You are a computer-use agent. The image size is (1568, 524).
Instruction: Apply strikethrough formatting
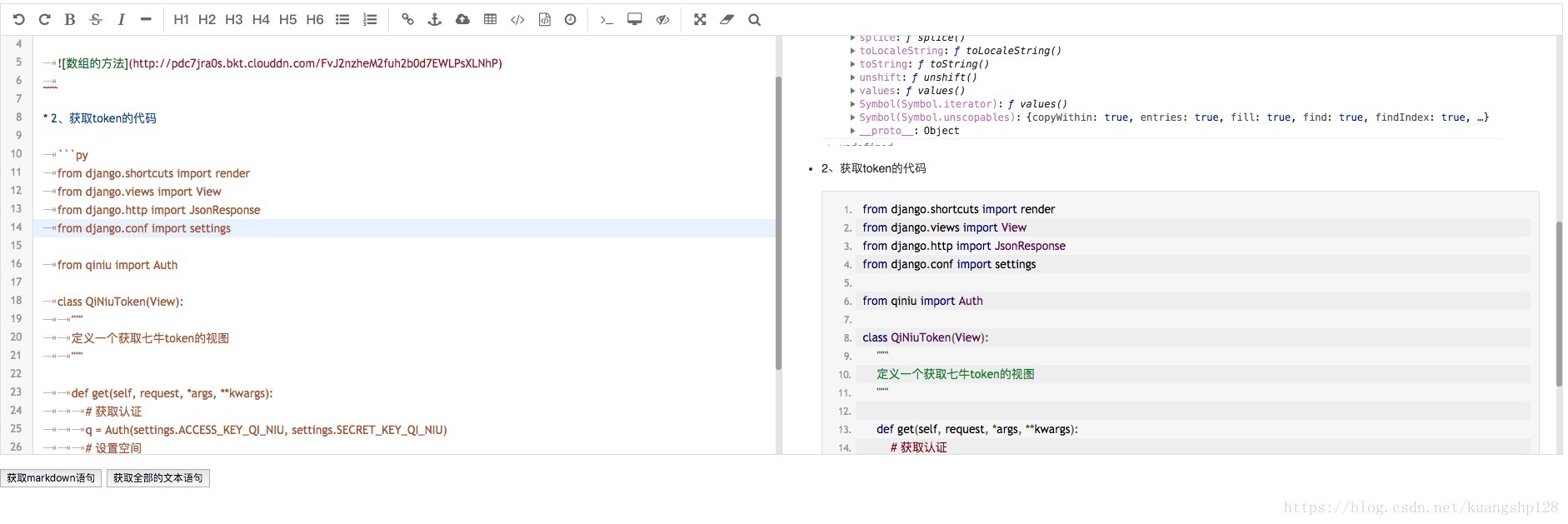point(96,19)
